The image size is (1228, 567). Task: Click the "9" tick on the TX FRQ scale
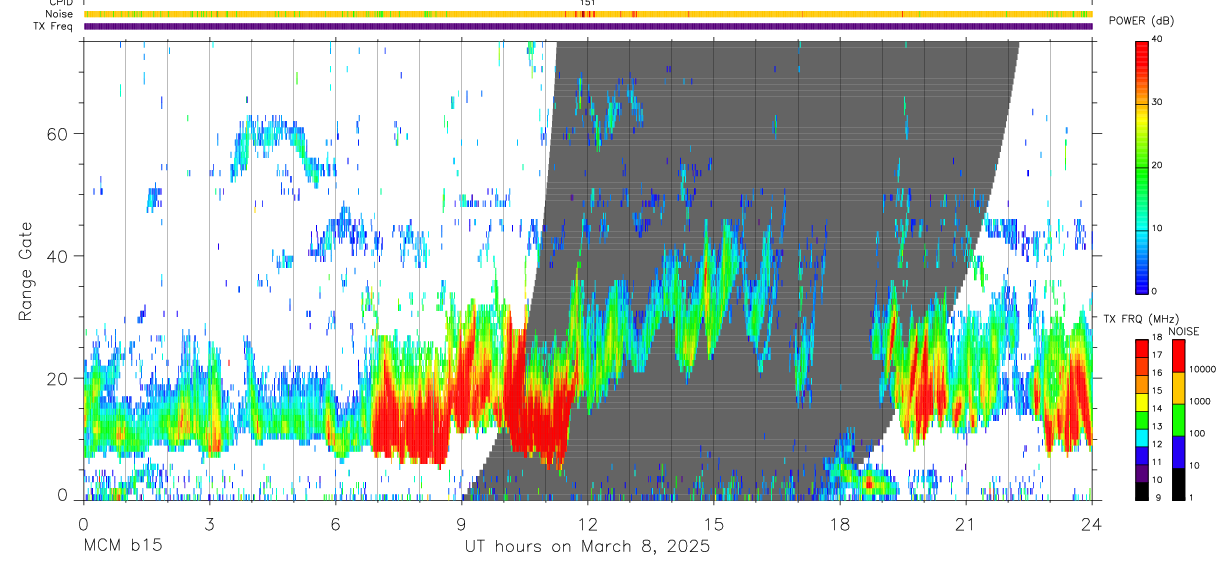pyautogui.click(x=1156, y=497)
